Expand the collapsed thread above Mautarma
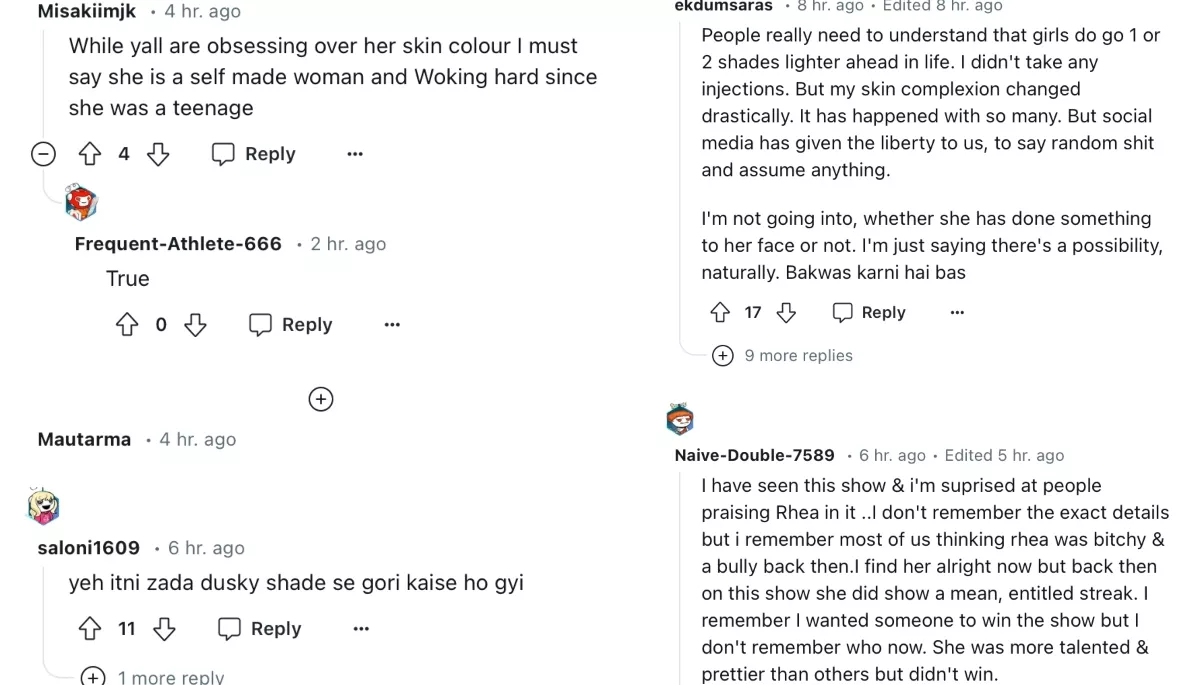Image resolution: width=1200 pixels, height=685 pixels. [320, 399]
